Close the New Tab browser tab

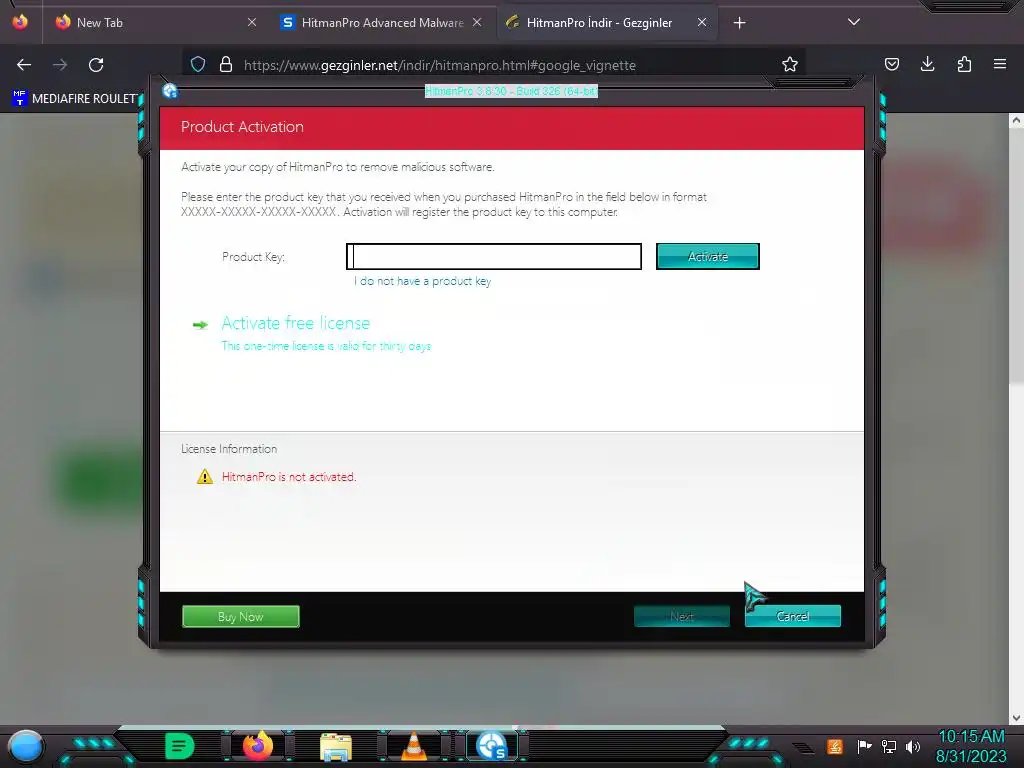click(252, 22)
